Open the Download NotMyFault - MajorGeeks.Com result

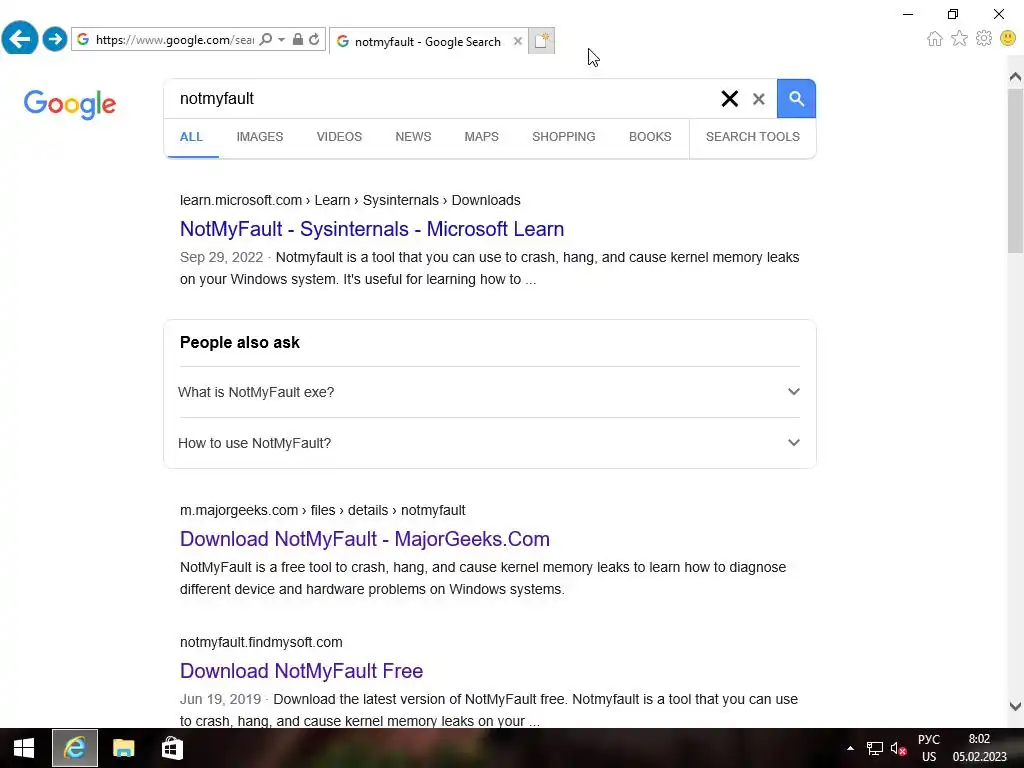pos(364,539)
